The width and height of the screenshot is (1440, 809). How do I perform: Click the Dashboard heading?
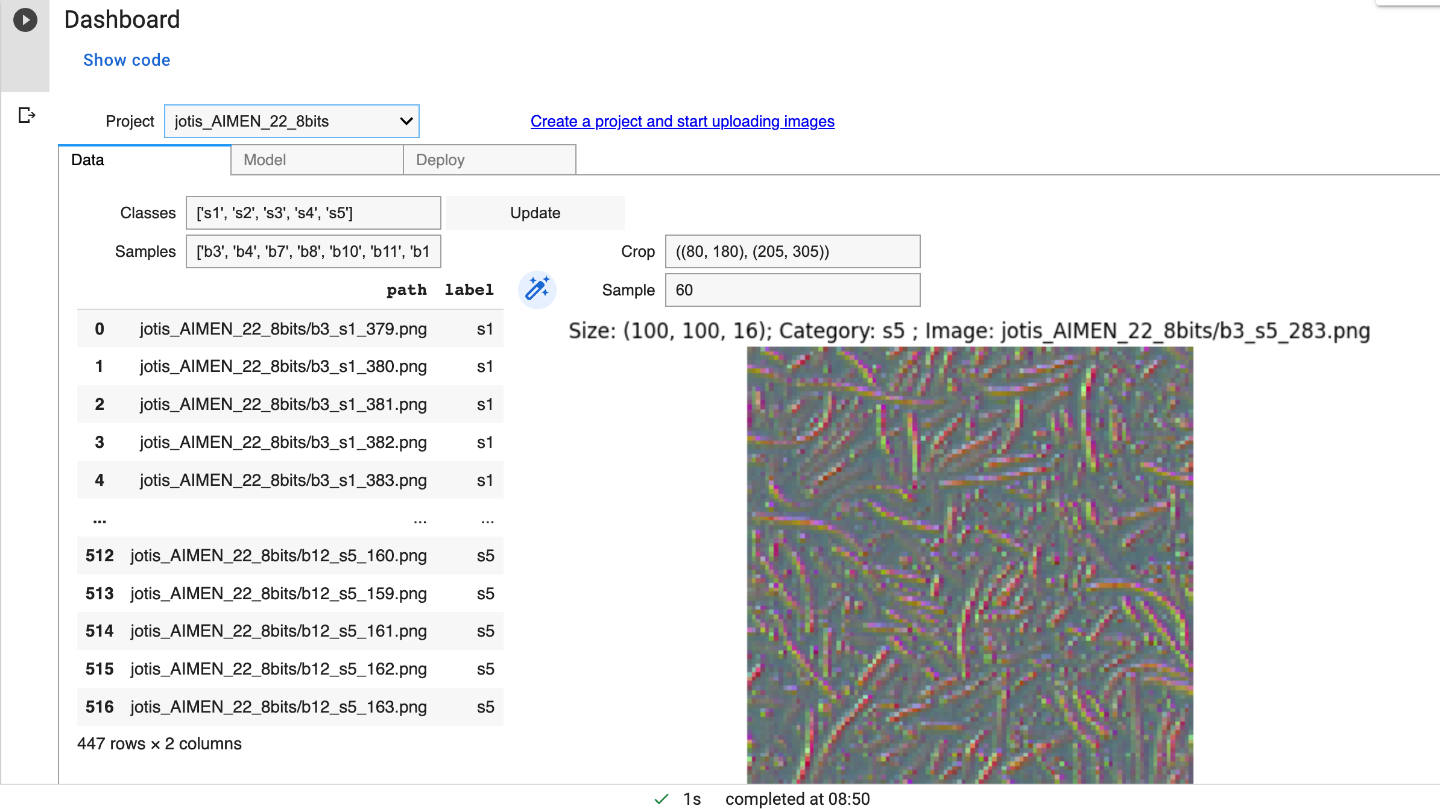pos(122,20)
